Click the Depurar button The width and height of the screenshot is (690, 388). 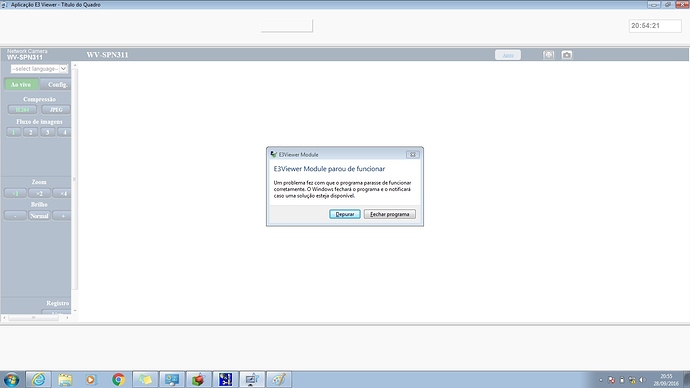click(345, 214)
